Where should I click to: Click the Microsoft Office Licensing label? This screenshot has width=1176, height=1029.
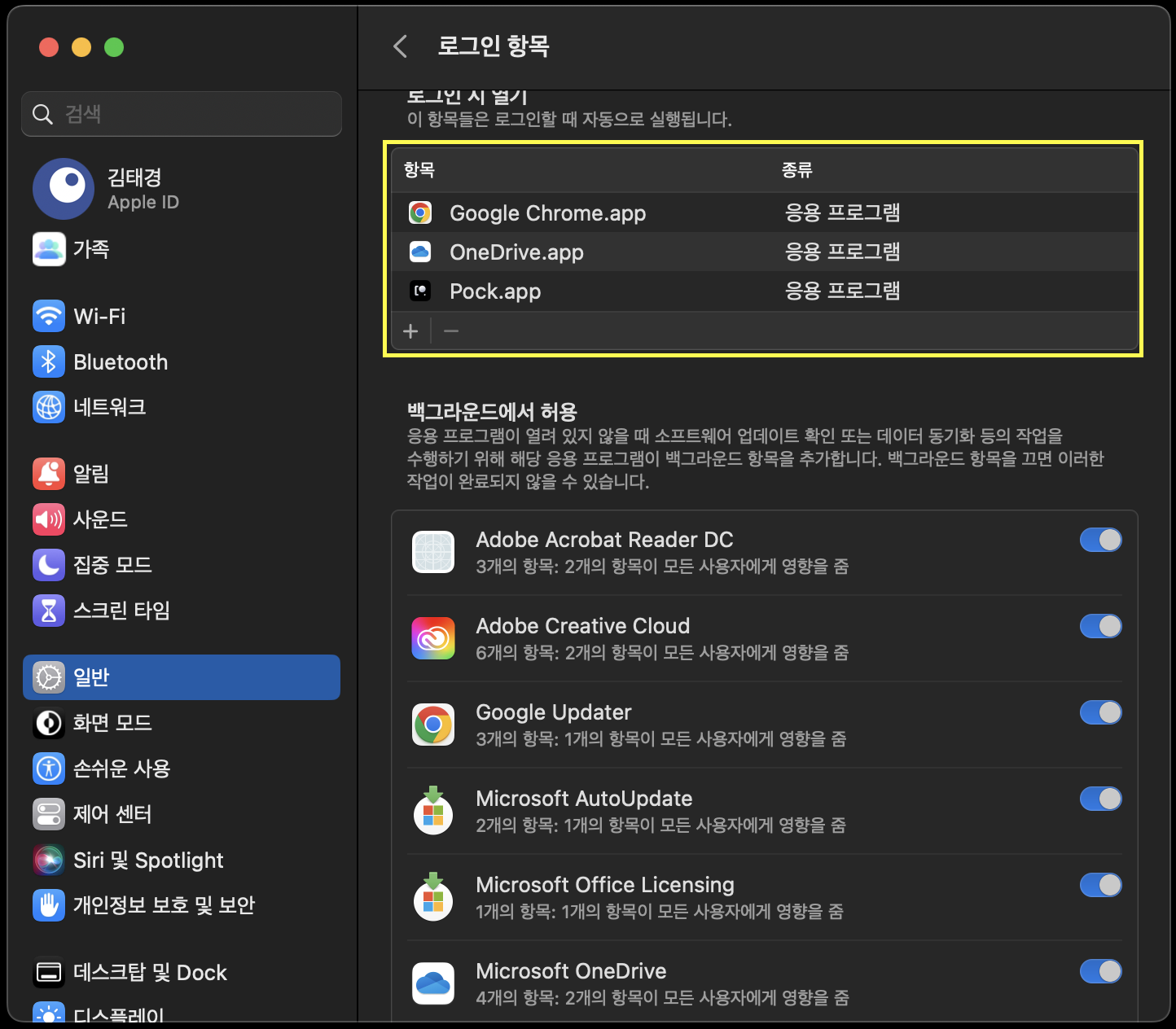point(605,885)
